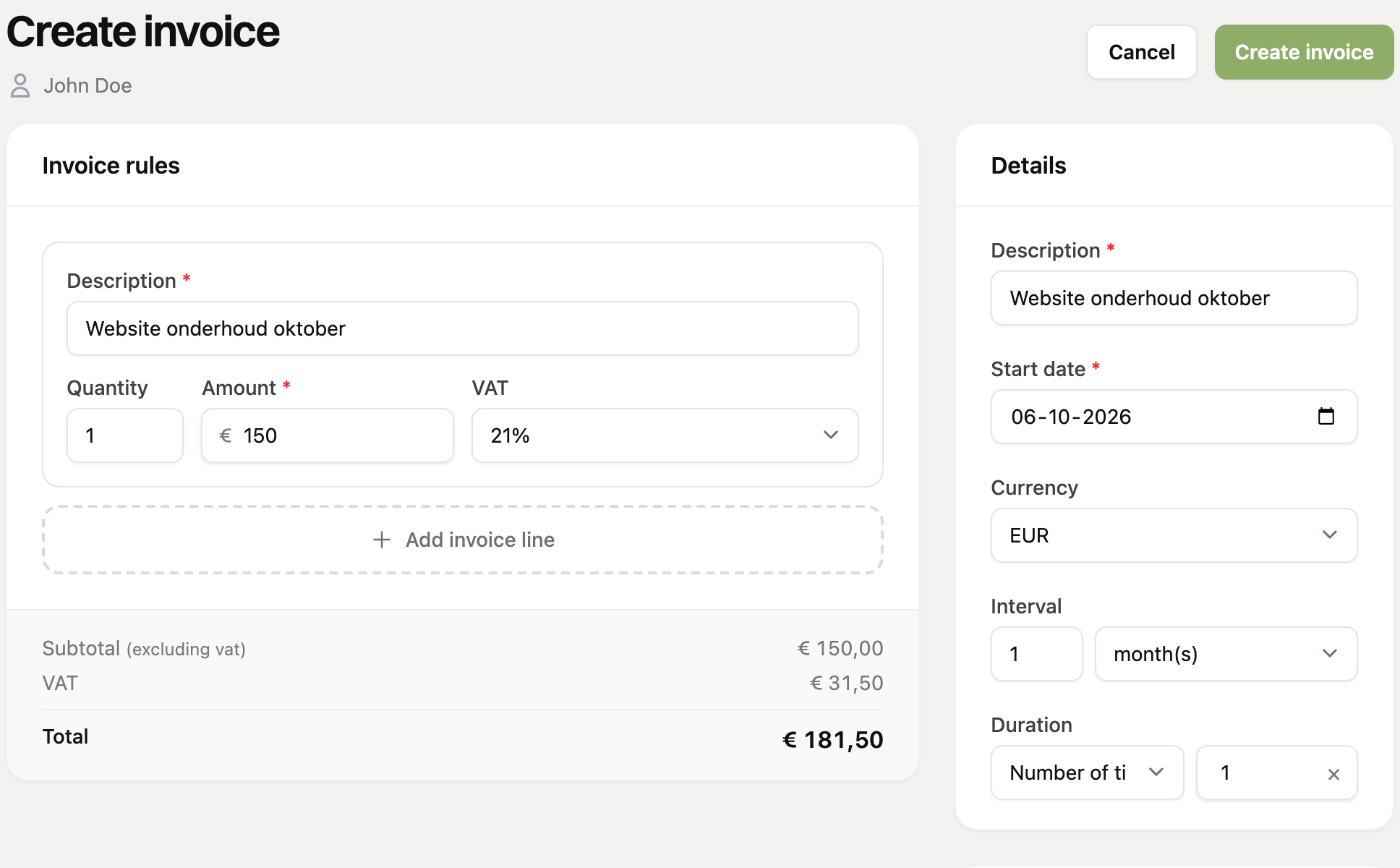
Task: Clear the Duration count with the X icon
Action: 1333,774
